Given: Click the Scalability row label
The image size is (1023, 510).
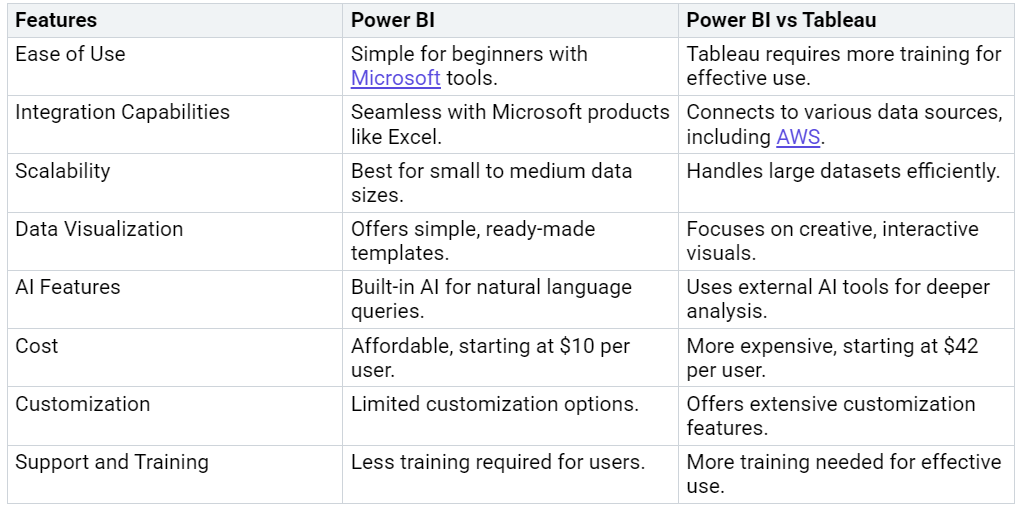Looking at the screenshot, I should pos(63,171).
